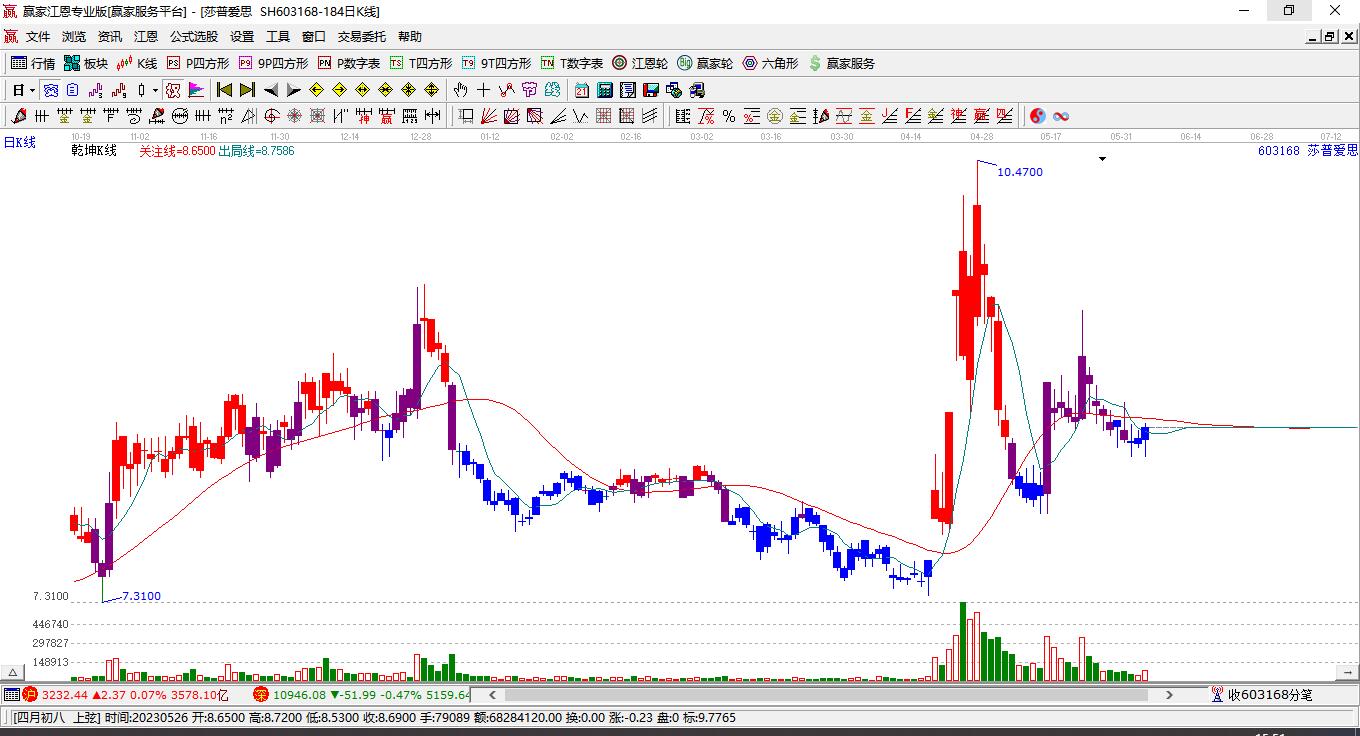Click the red-blue yin-yang icon
Viewport: 1360px width, 736px height.
[1038, 116]
